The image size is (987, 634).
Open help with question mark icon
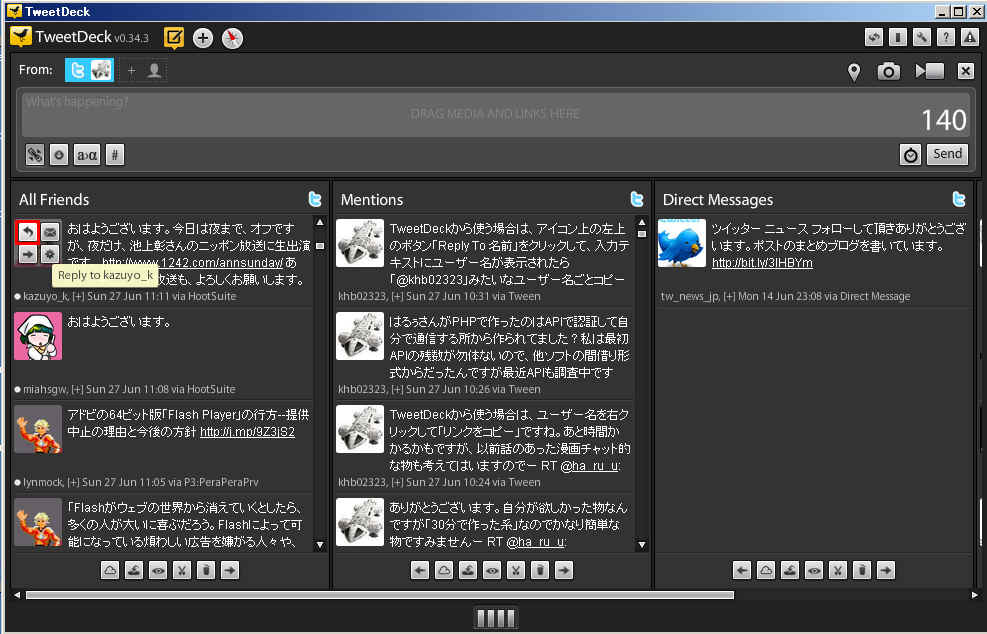click(945, 38)
